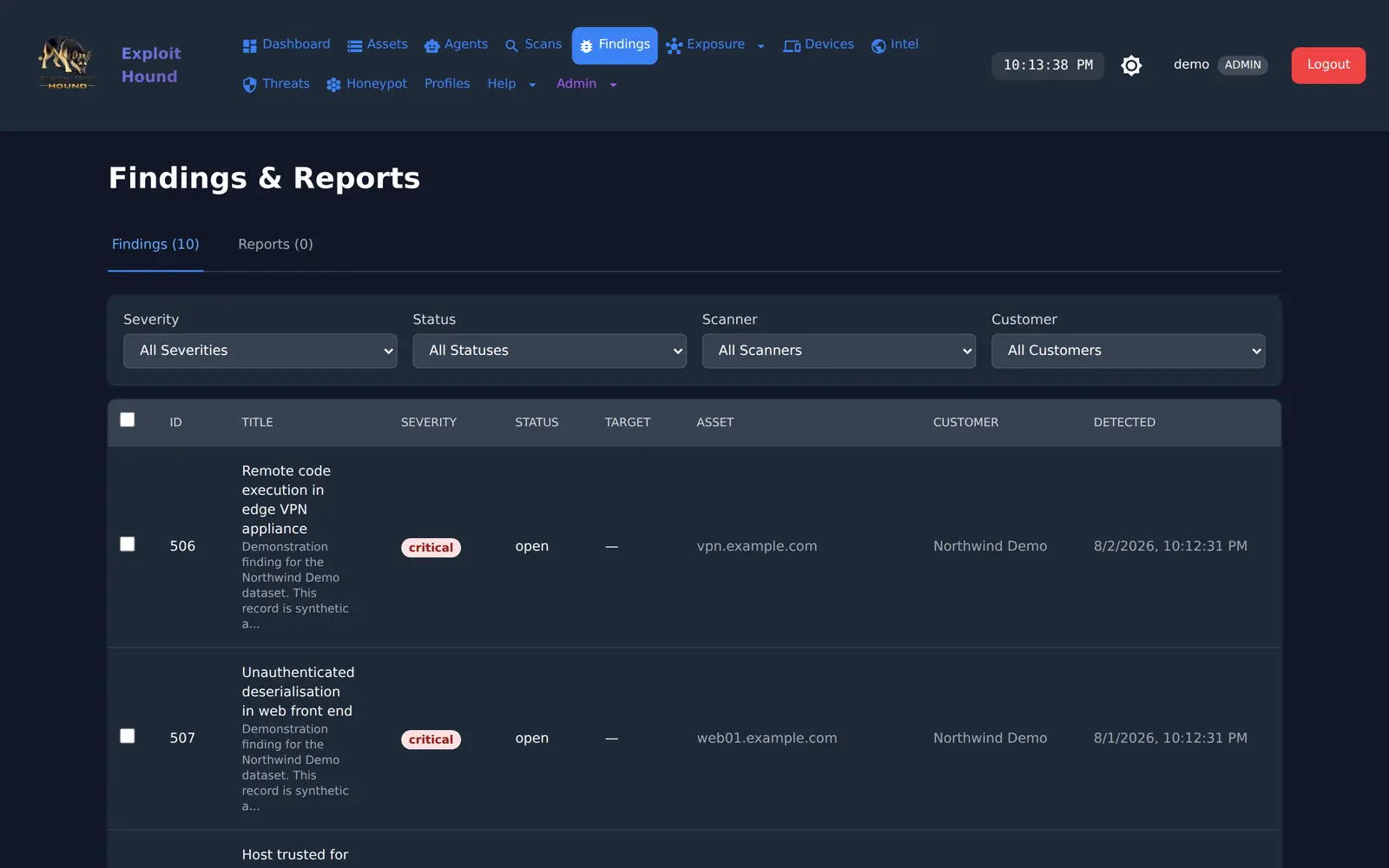1389x868 pixels.
Task: Open the All Statuses dropdown
Action: [x=550, y=351]
